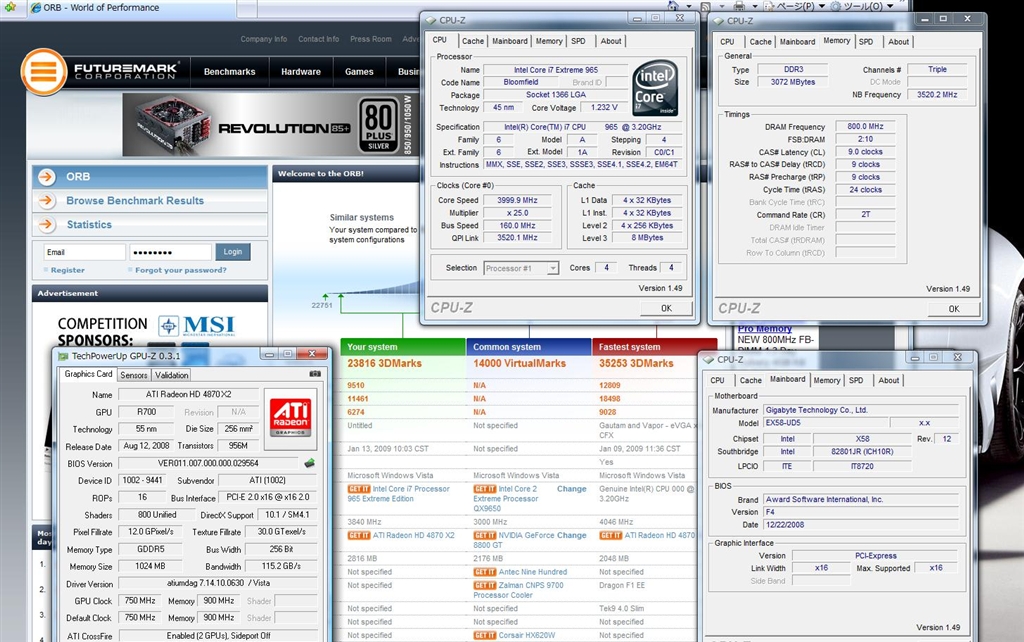The width and height of the screenshot is (1024, 642).
Task: Click the Intel Core i7 logo in CPU-Z
Action: tap(655, 89)
